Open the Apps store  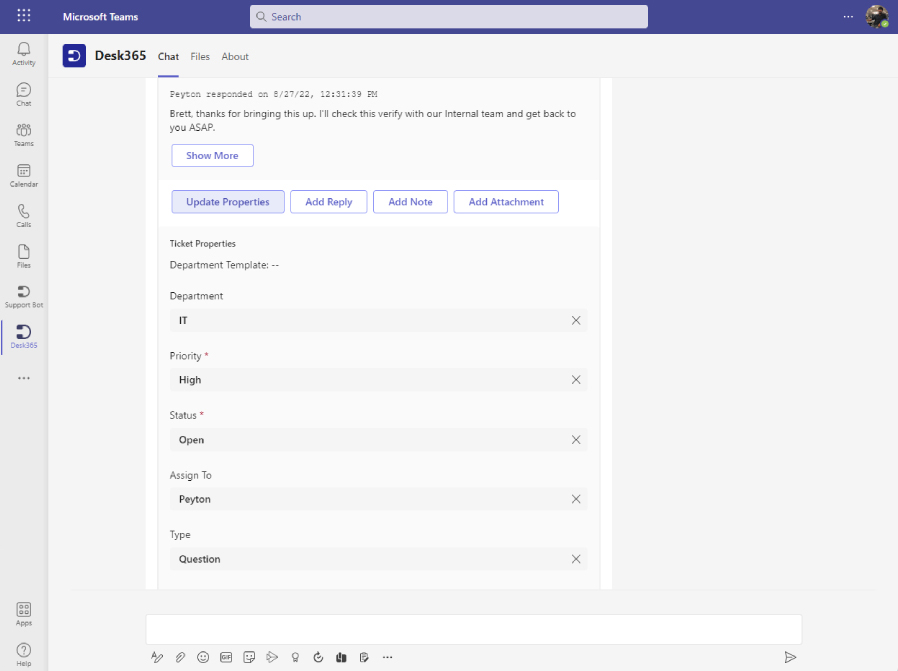(x=23, y=614)
